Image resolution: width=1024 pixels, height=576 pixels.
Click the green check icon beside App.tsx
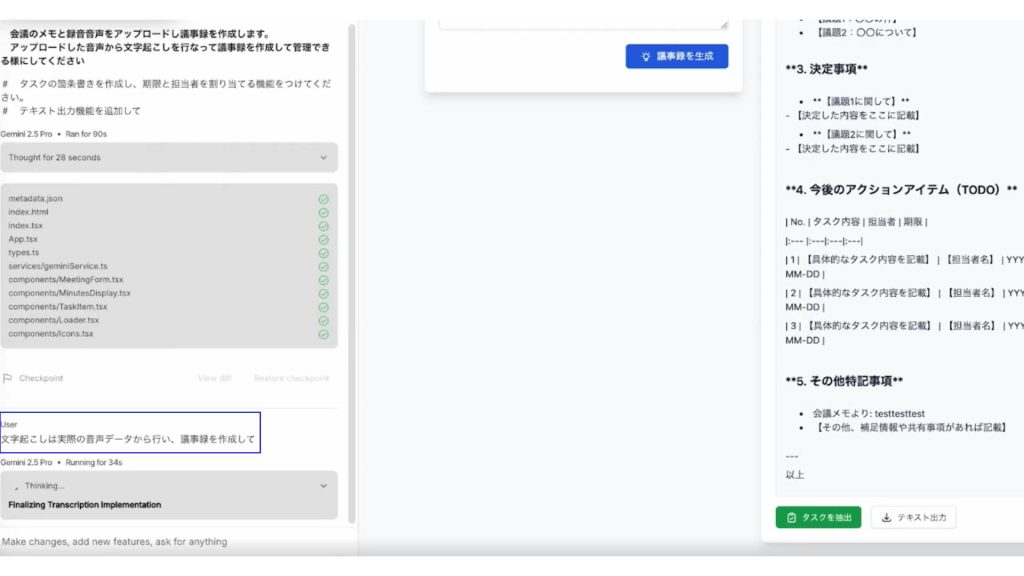[x=323, y=239]
